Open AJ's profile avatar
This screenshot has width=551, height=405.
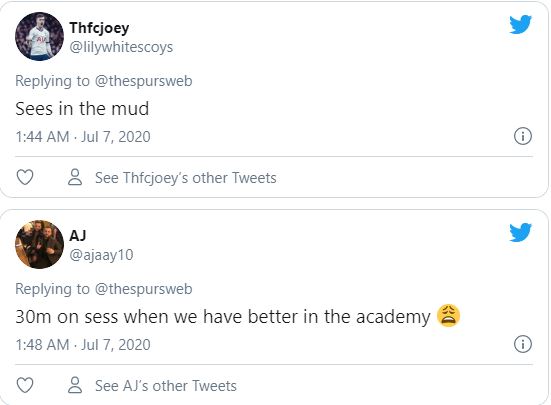[x=39, y=244]
